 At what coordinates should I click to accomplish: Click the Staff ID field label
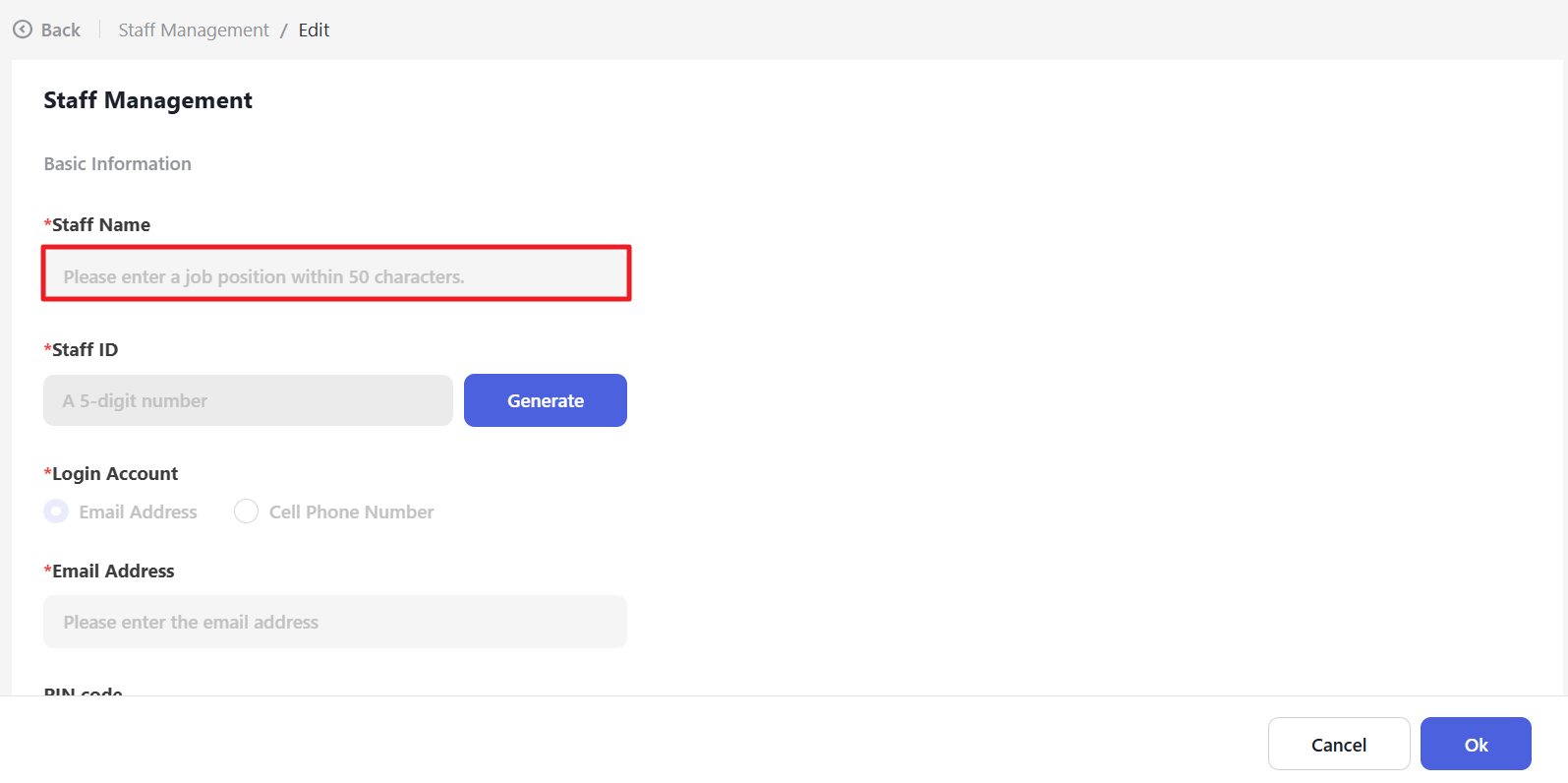coord(85,350)
